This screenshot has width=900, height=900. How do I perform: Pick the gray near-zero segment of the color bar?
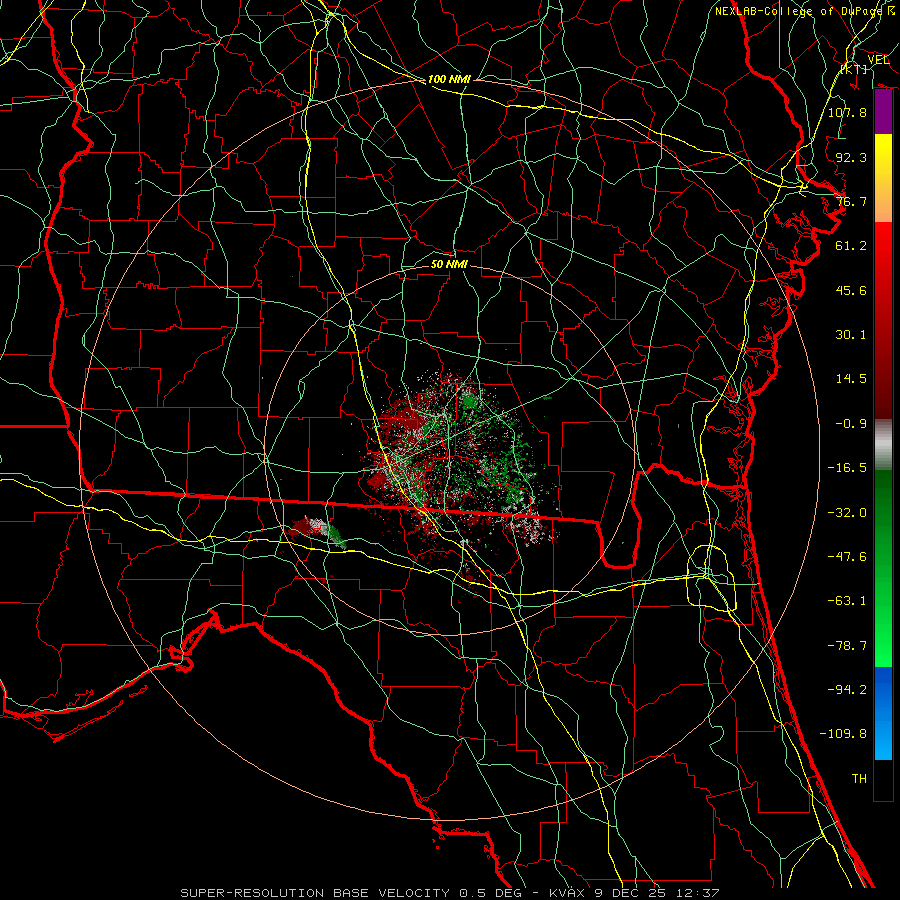(x=883, y=445)
